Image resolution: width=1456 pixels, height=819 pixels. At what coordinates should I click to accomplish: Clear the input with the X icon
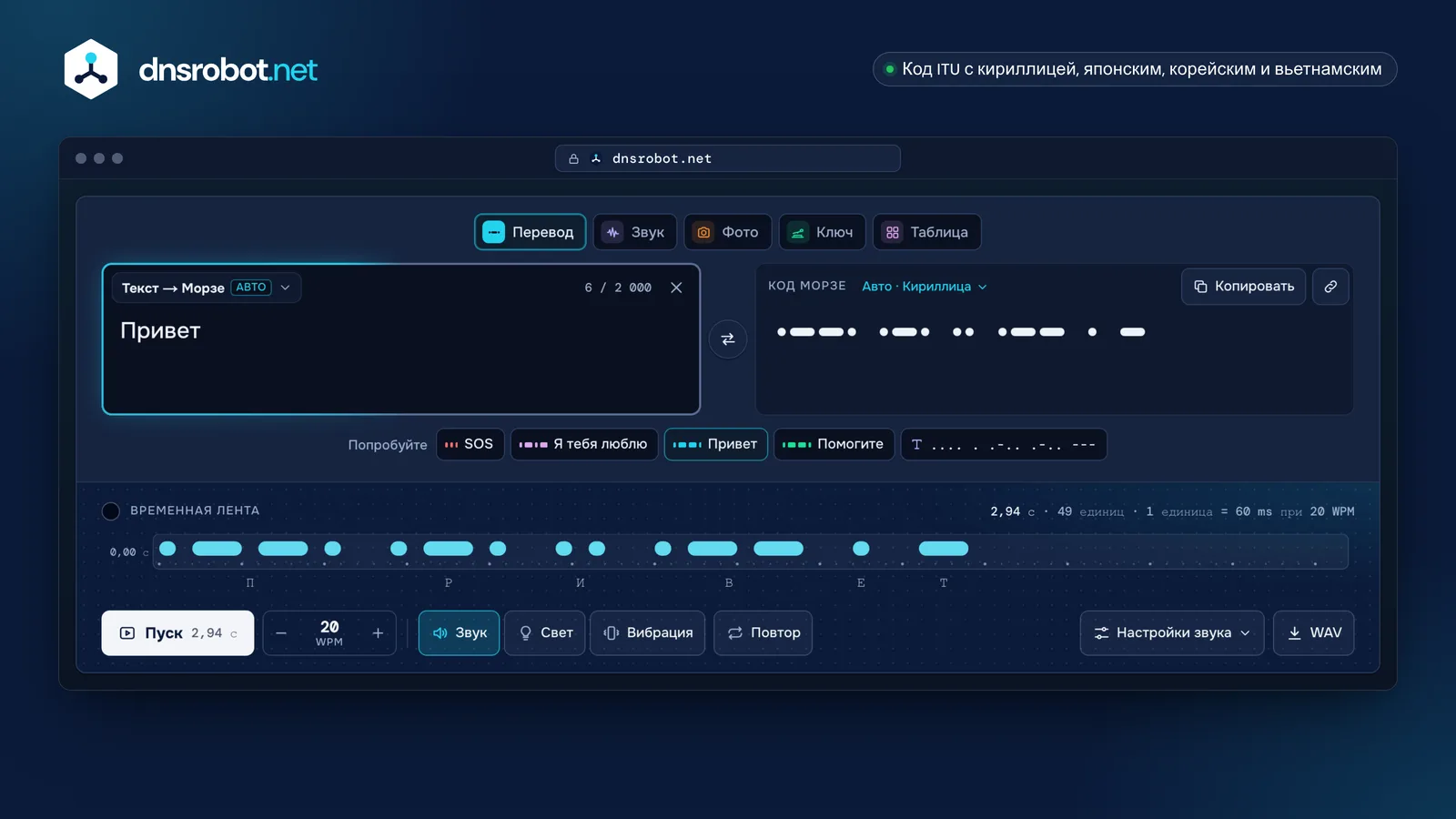676,288
